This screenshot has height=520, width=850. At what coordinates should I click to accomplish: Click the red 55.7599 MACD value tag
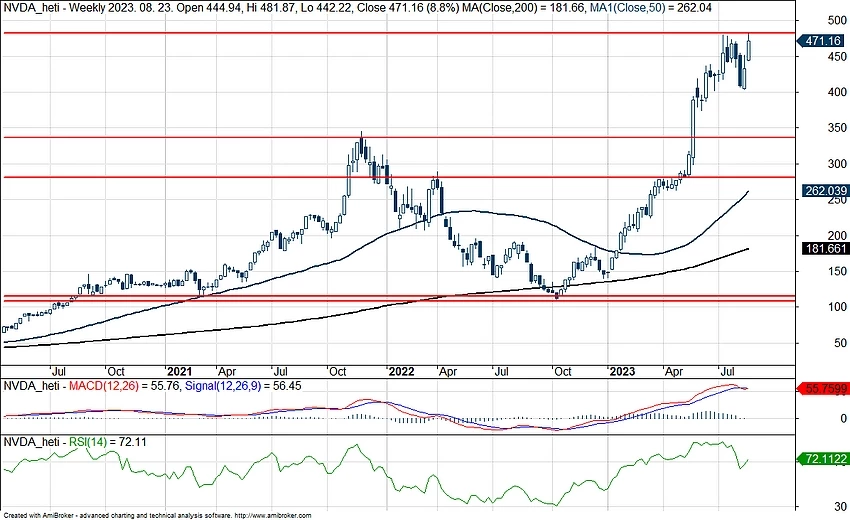coord(823,388)
